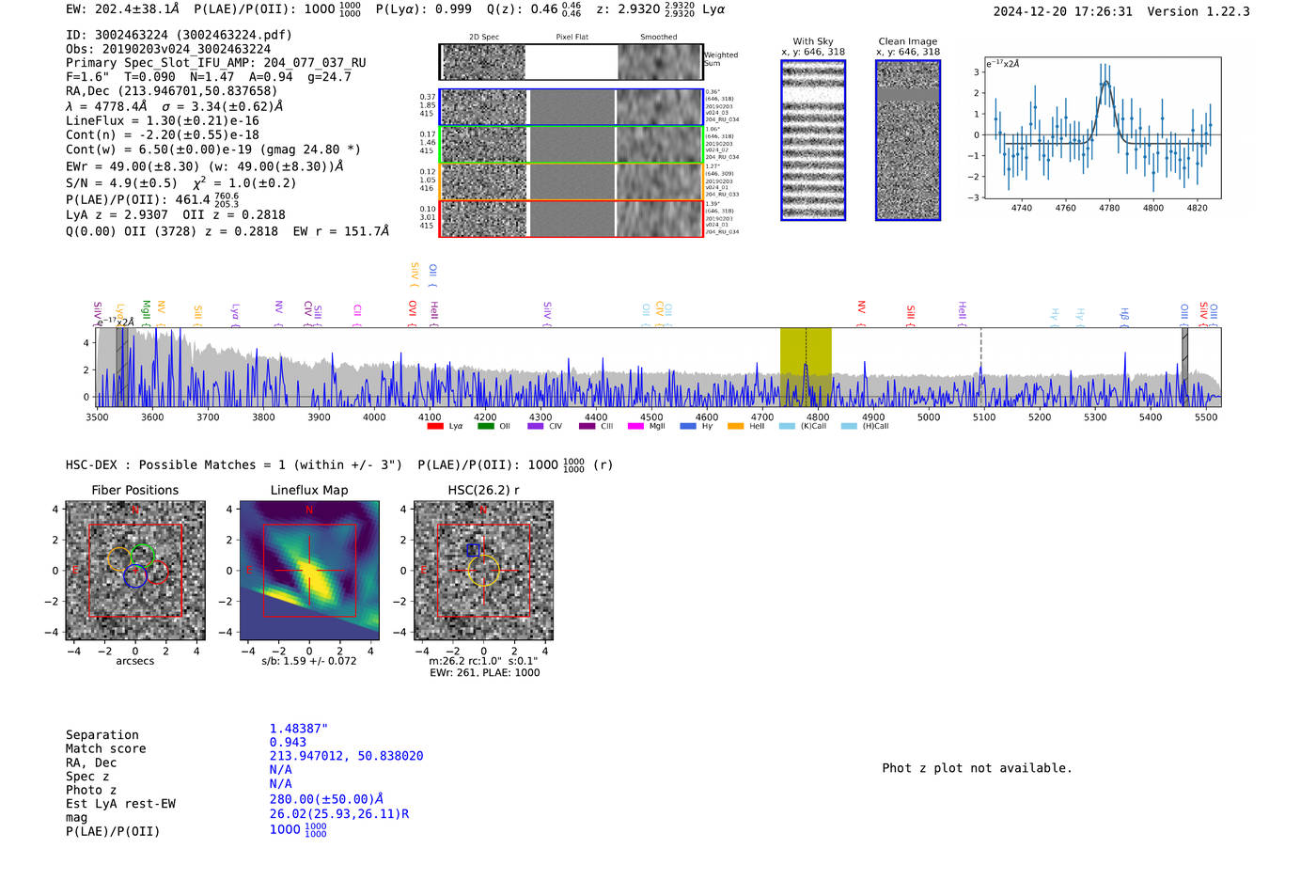Click the S/N = 4.9(±0.5) line

[180, 183]
